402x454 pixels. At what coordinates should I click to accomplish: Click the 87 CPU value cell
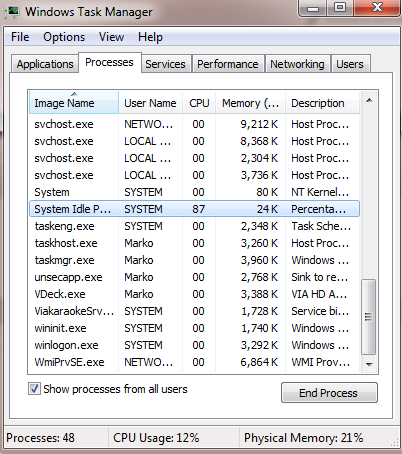(198, 209)
